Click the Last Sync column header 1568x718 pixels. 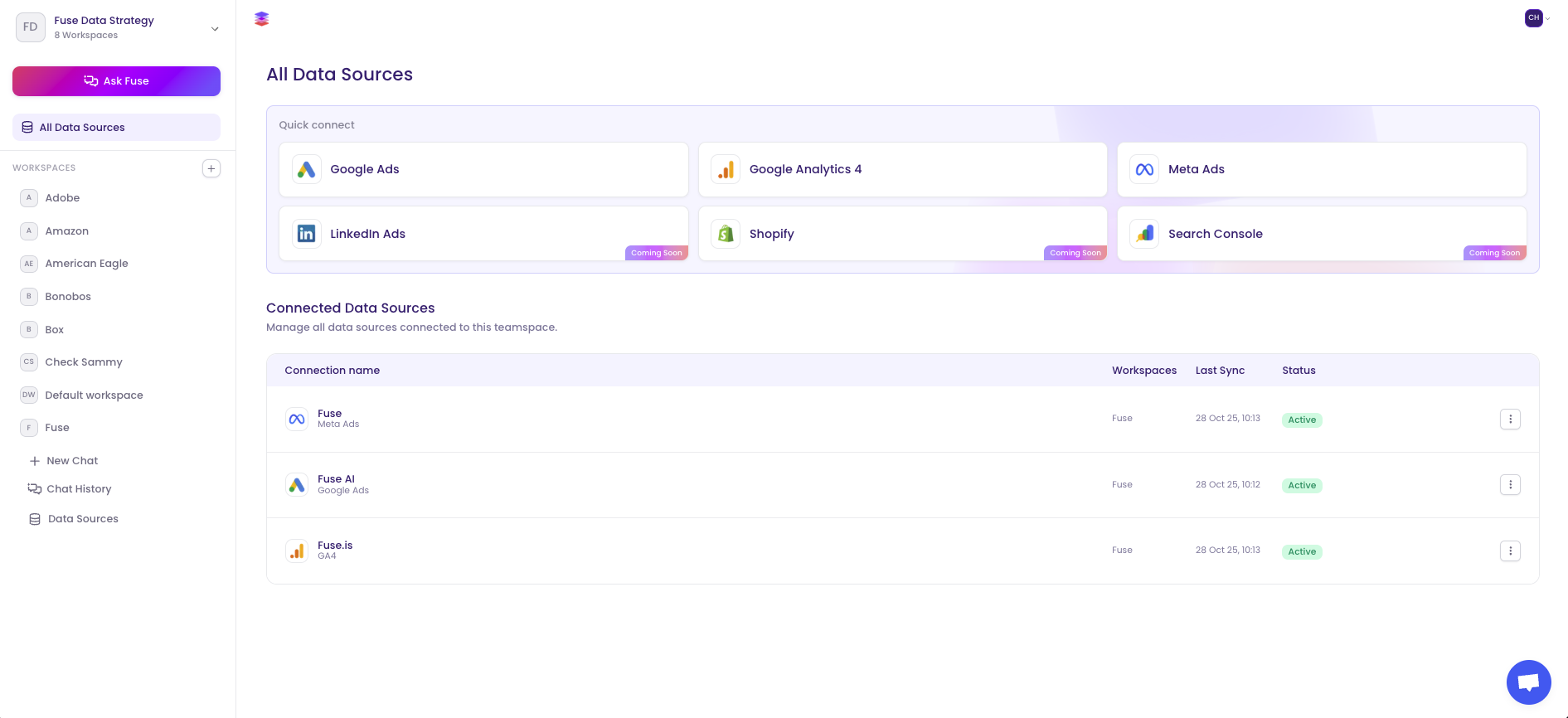click(x=1220, y=371)
